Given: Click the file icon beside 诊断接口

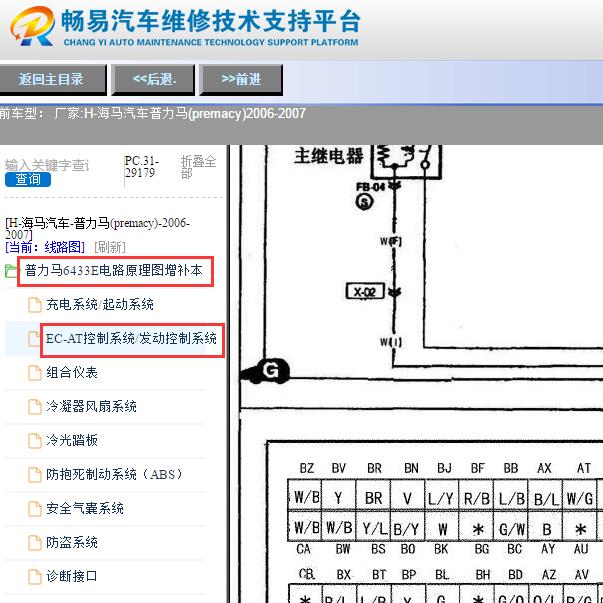Looking at the screenshot, I should [36, 576].
